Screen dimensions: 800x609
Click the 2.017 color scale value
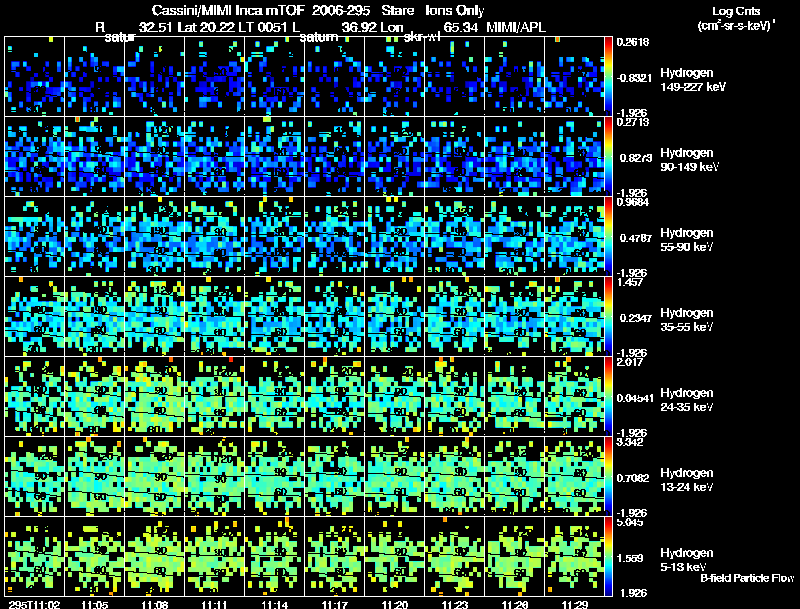pyautogui.click(x=630, y=362)
